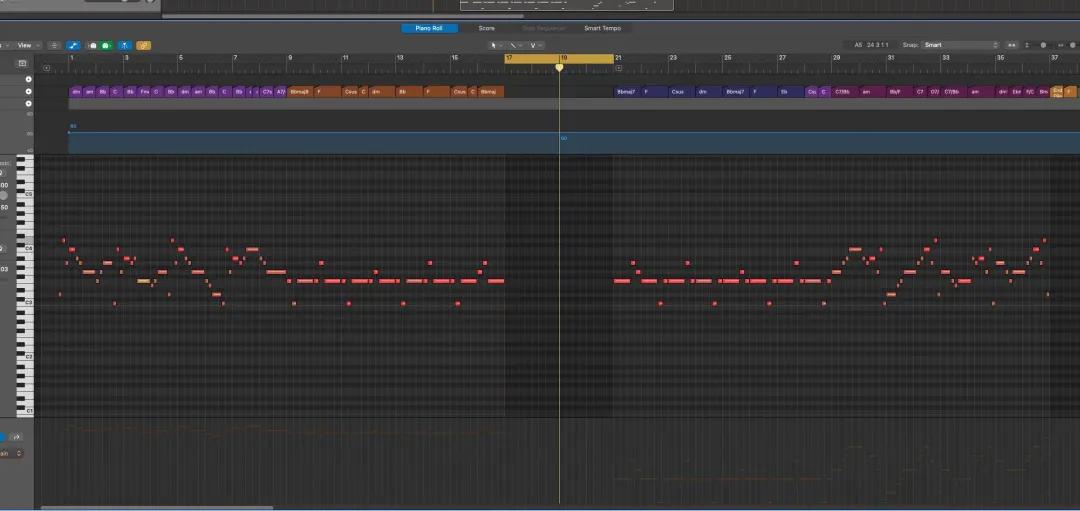
Task: Switch to the Piano Roll tab
Action: [429, 28]
